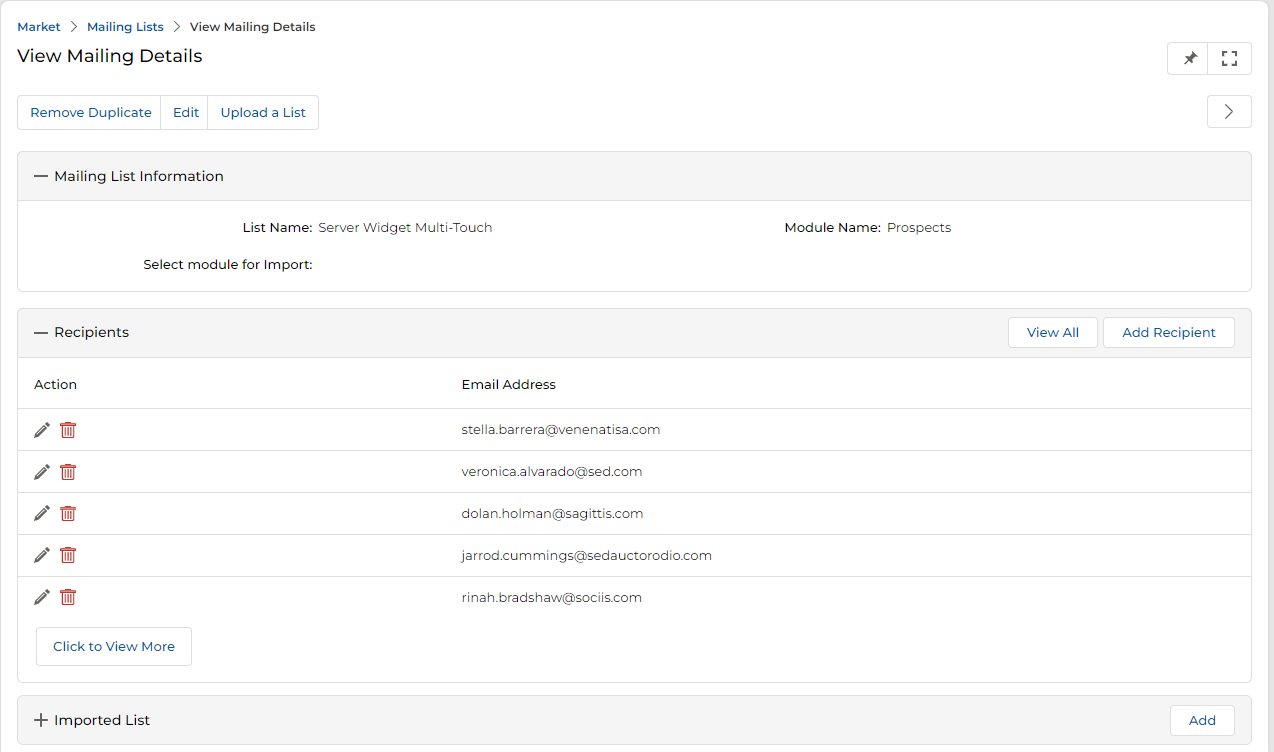Screen dimensions: 1274x752
Task: Delete the dolan.holman@sagittis.com recipient
Action: (68, 513)
